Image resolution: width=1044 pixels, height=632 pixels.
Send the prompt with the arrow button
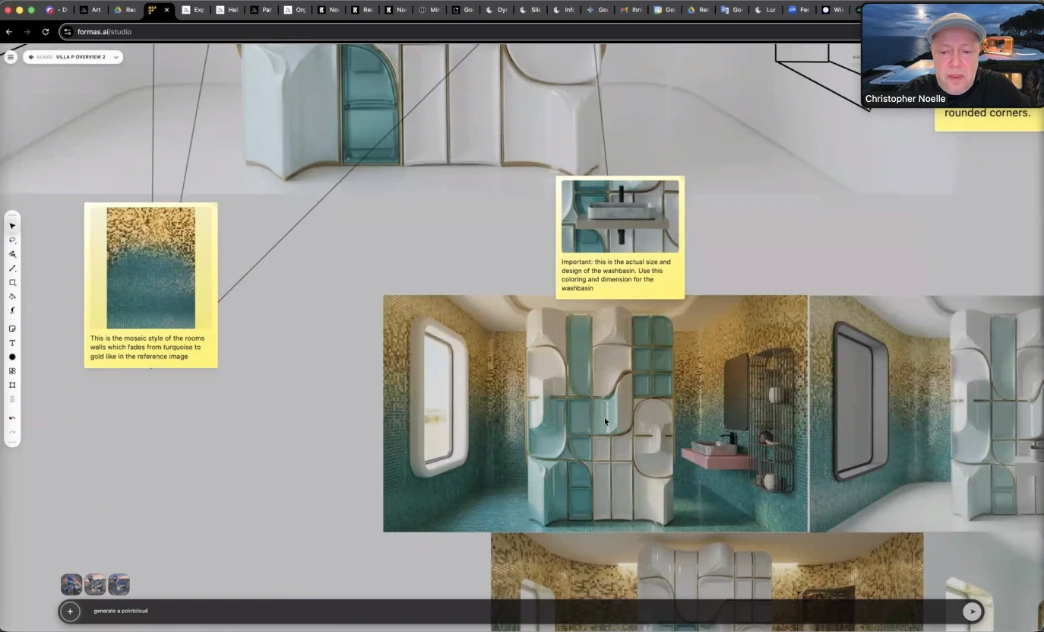click(x=971, y=611)
